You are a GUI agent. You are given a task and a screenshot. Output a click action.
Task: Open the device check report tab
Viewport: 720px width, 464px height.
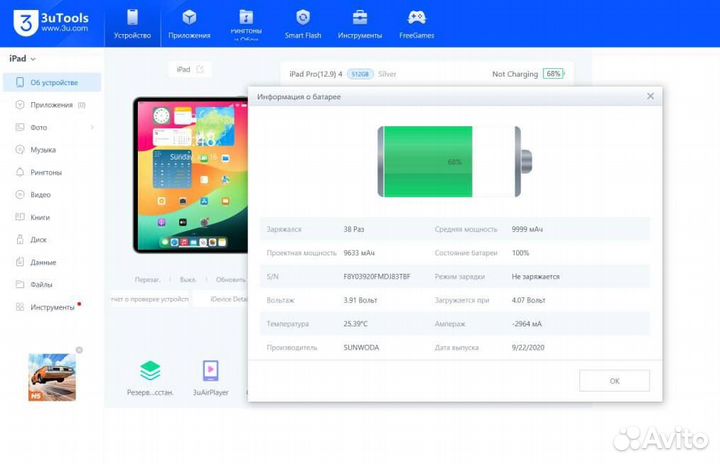pyautogui.click(x=151, y=299)
